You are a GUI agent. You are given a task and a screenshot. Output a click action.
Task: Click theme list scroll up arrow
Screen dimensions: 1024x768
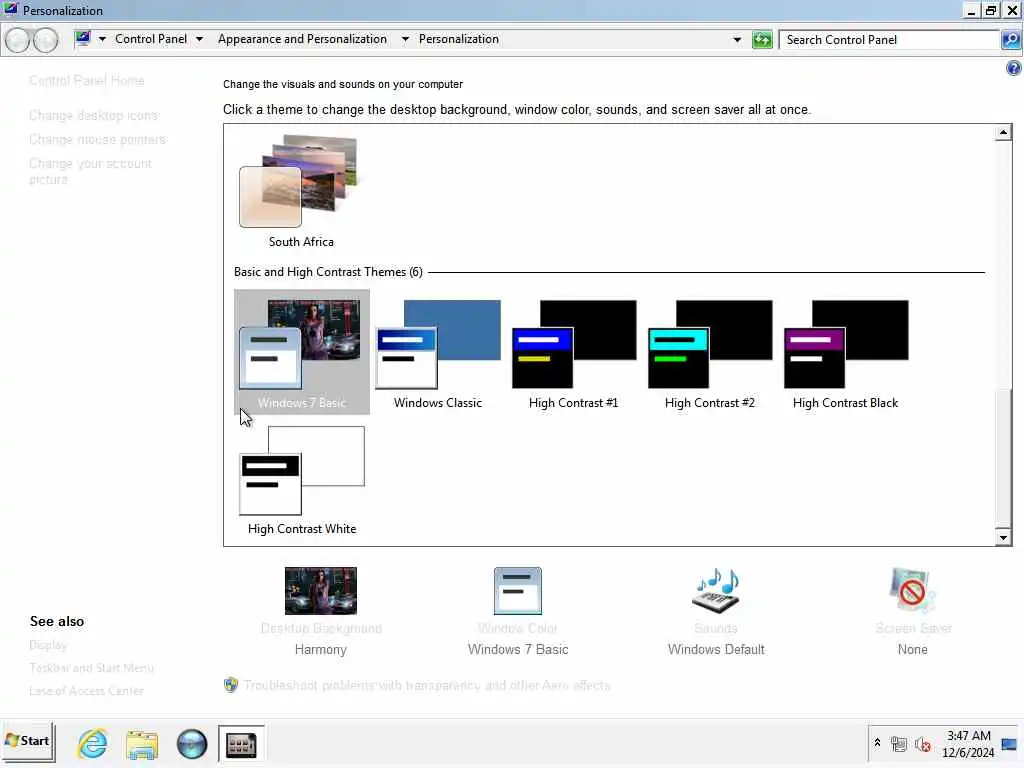point(1003,133)
